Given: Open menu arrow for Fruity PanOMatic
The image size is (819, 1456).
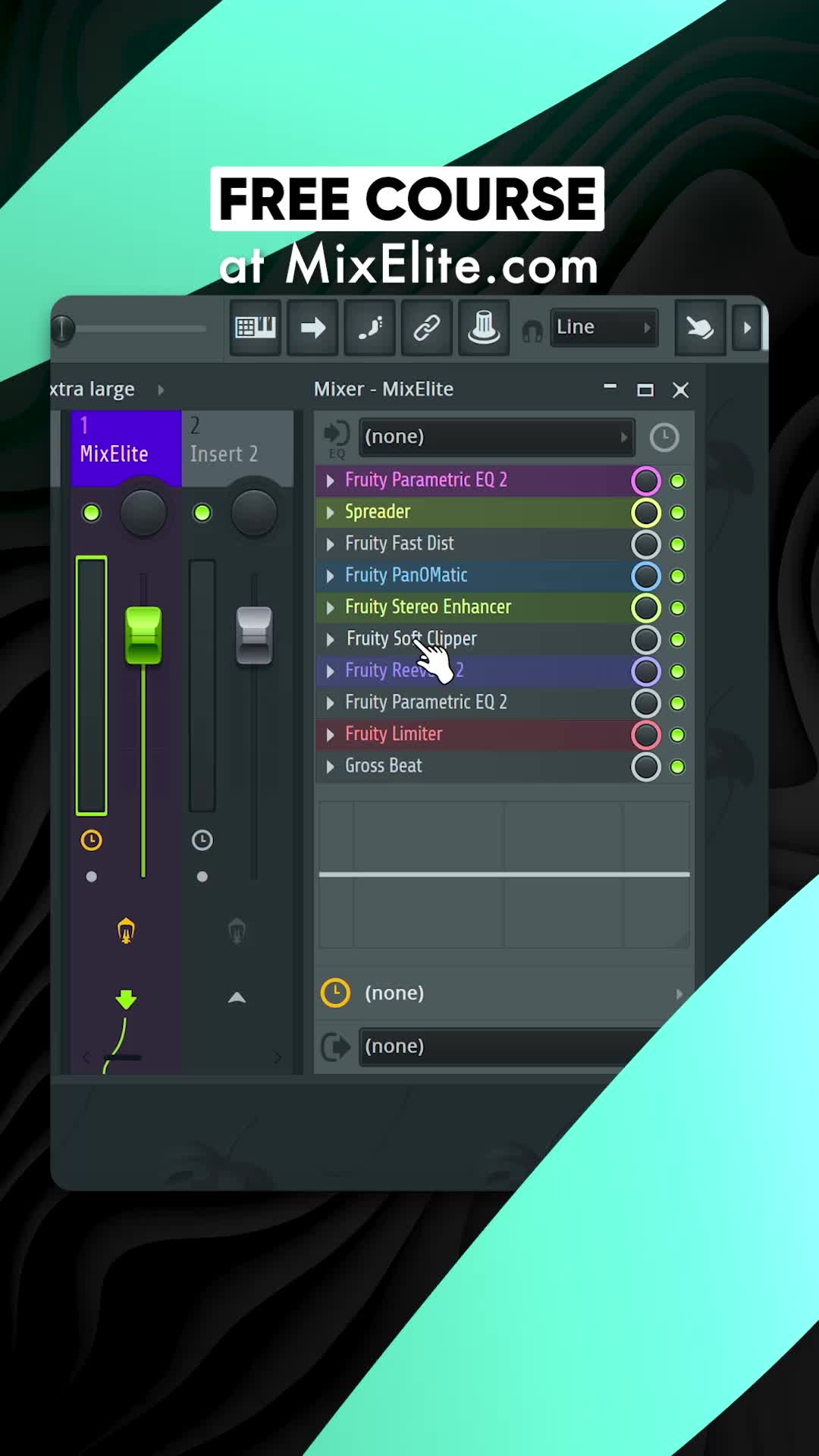Looking at the screenshot, I should [x=330, y=576].
